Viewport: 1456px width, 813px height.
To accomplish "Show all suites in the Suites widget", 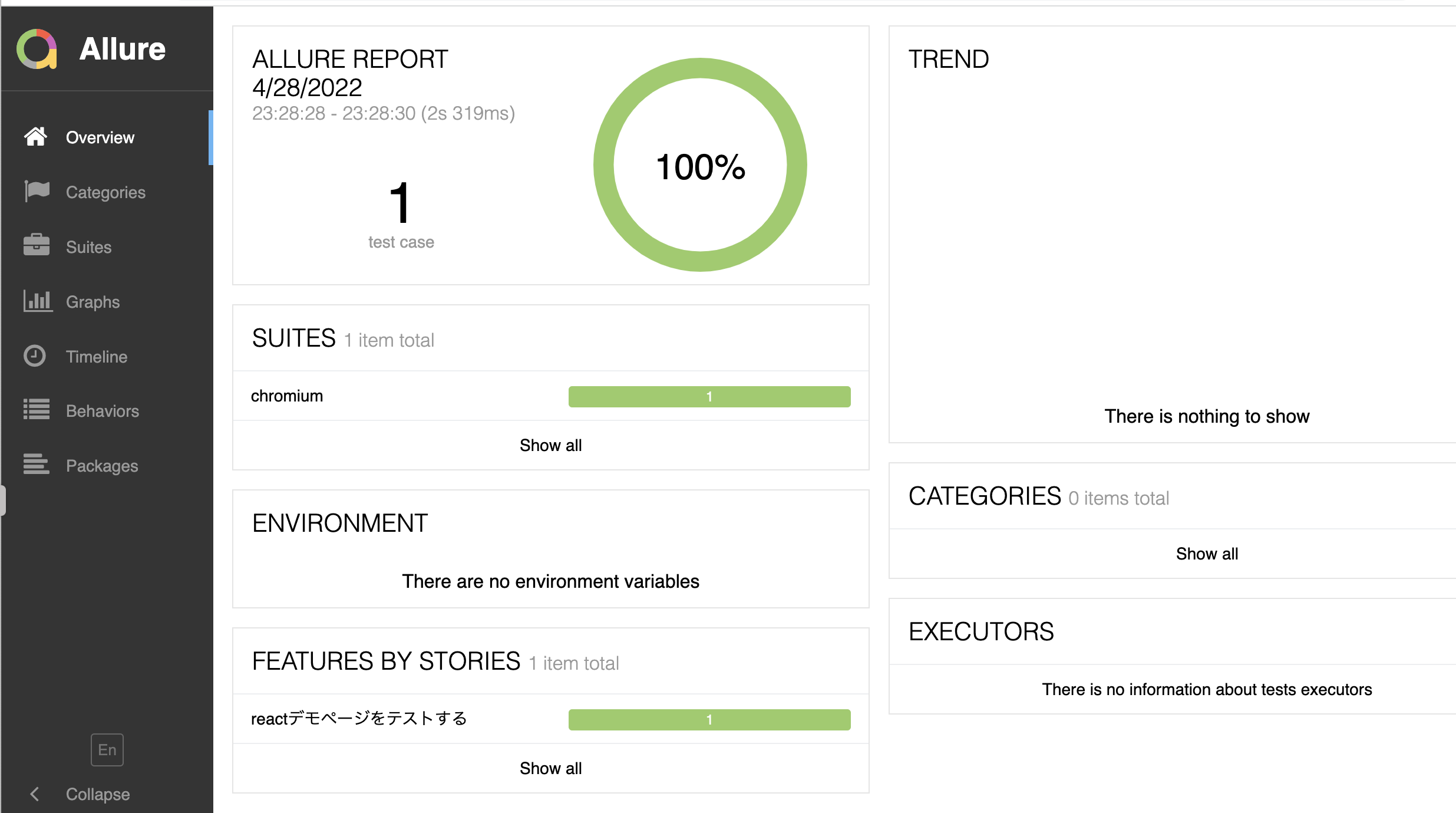I will pos(550,446).
